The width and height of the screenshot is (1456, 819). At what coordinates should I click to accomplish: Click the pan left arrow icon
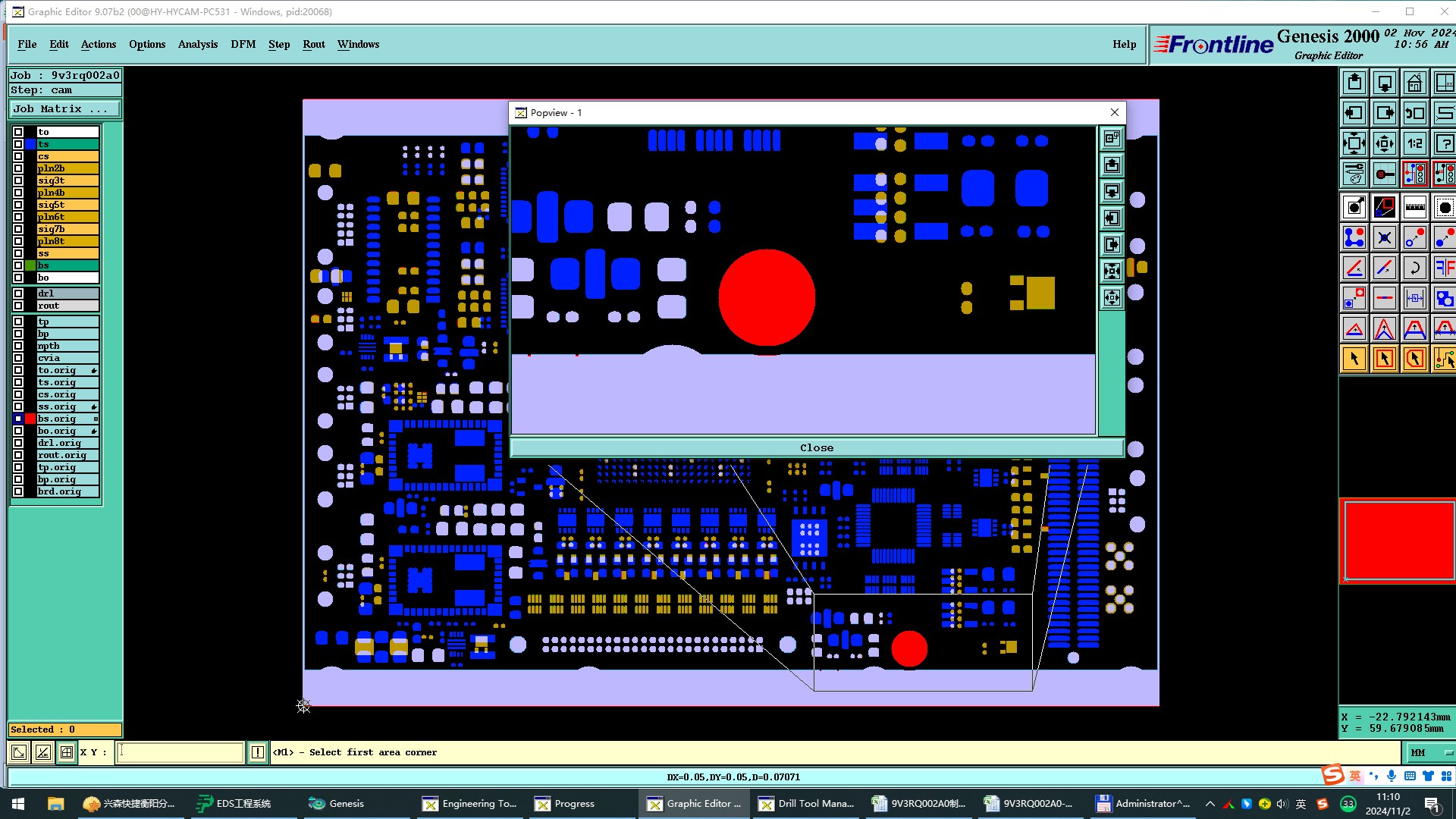click(x=1354, y=113)
